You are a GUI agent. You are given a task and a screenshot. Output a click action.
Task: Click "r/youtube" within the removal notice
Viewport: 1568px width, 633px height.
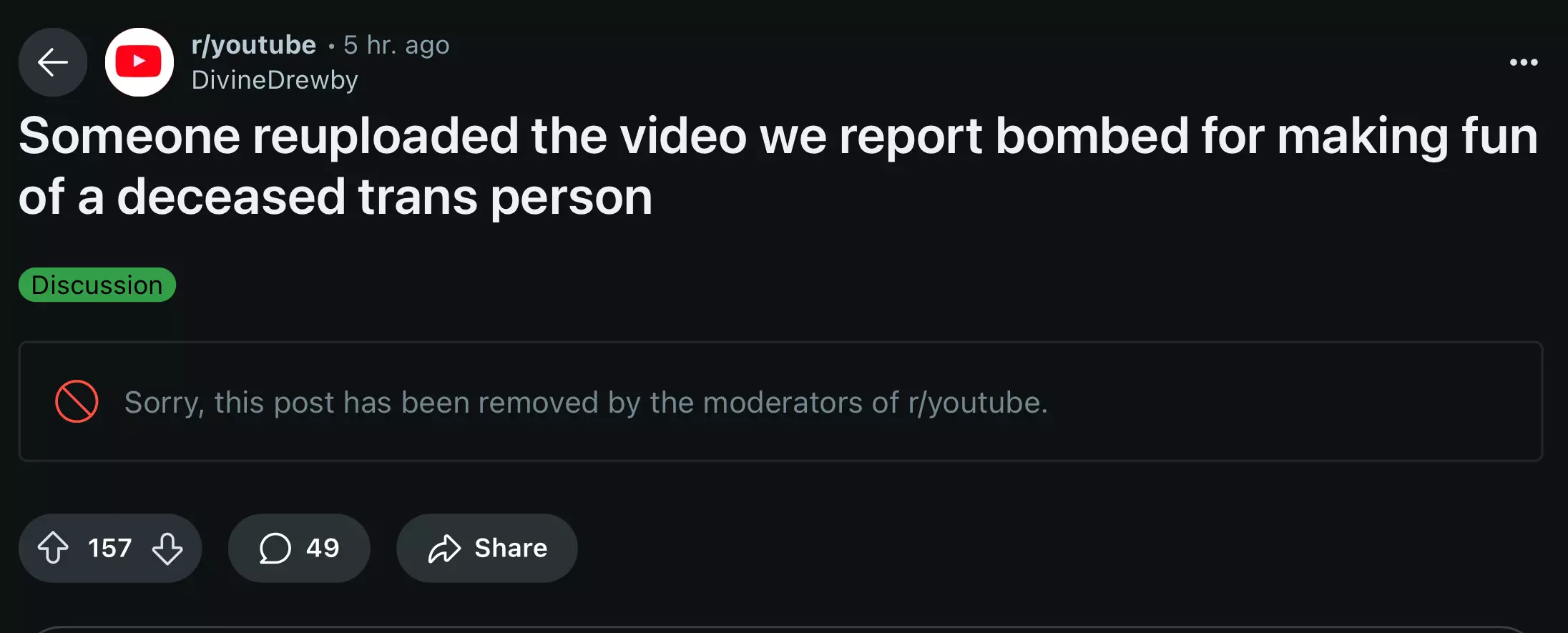pos(978,402)
